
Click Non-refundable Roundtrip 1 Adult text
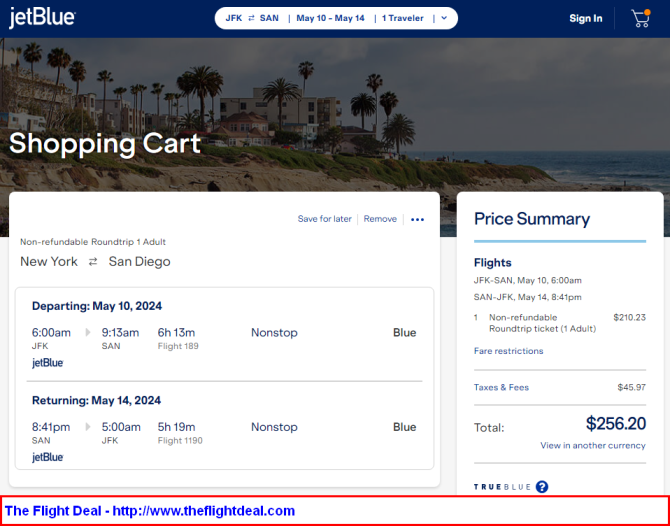93,242
